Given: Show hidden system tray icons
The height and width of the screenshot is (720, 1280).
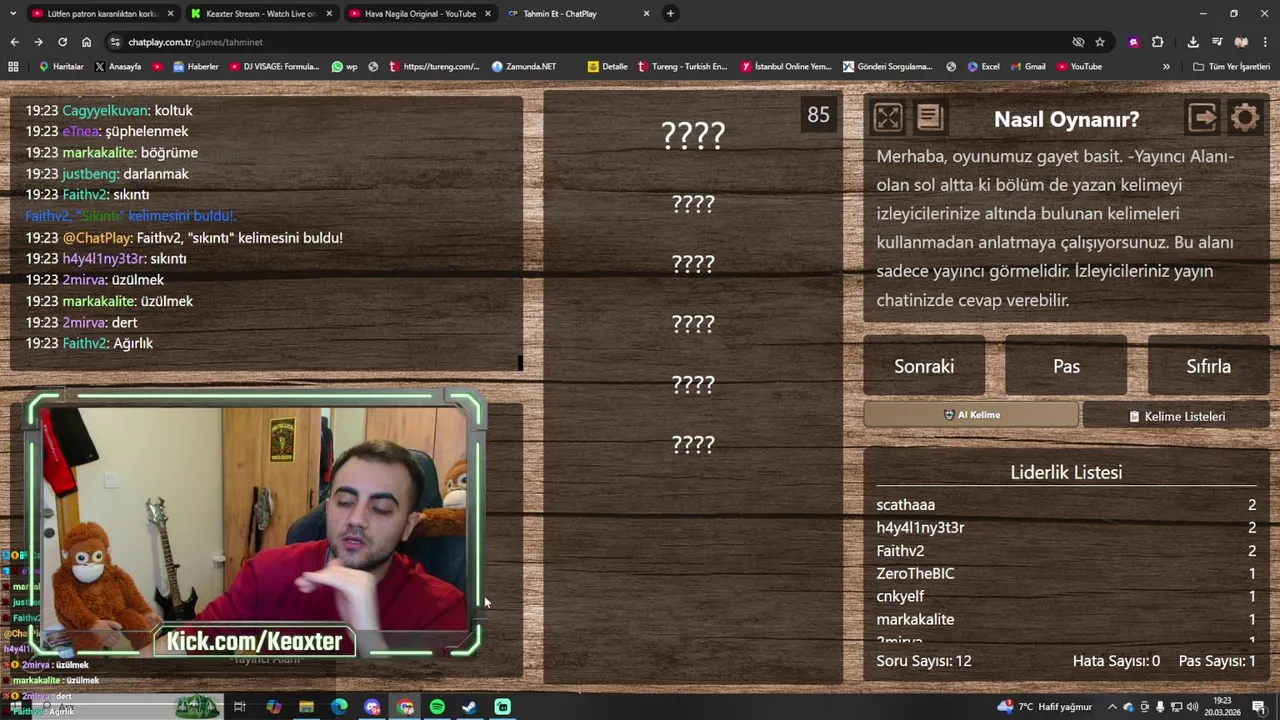Looking at the screenshot, I should coord(1112,707).
